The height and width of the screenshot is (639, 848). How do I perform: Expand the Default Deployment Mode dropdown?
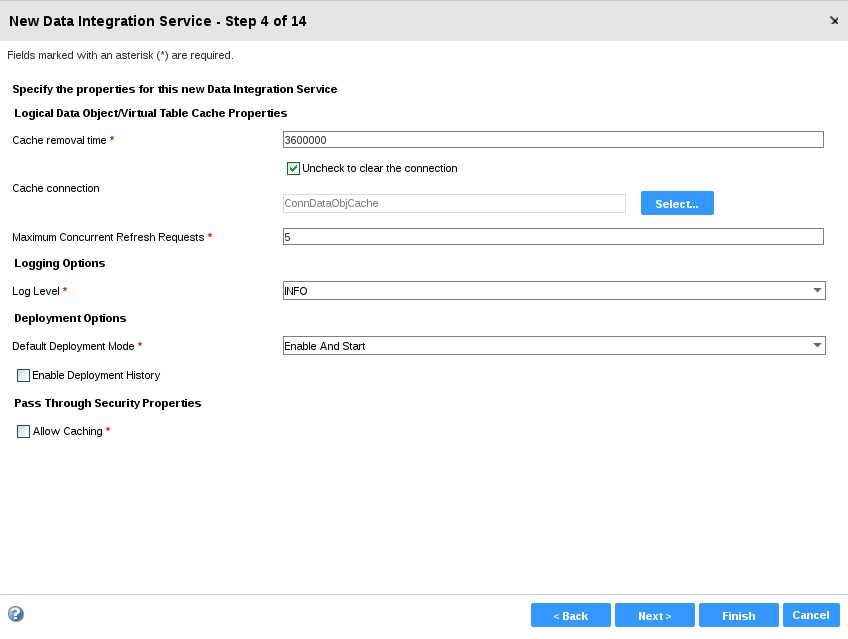pos(554,346)
